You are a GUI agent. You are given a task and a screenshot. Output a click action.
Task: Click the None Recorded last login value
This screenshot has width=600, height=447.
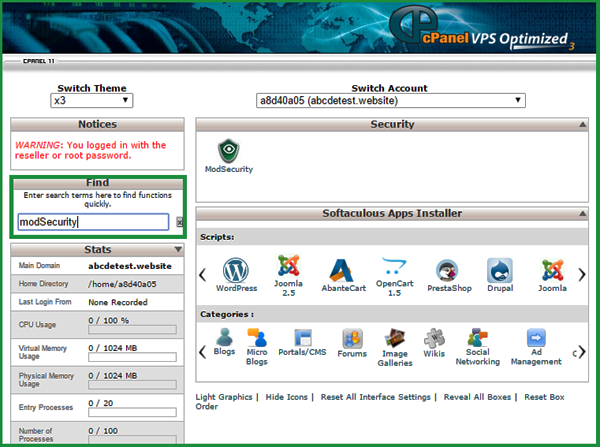[118, 302]
